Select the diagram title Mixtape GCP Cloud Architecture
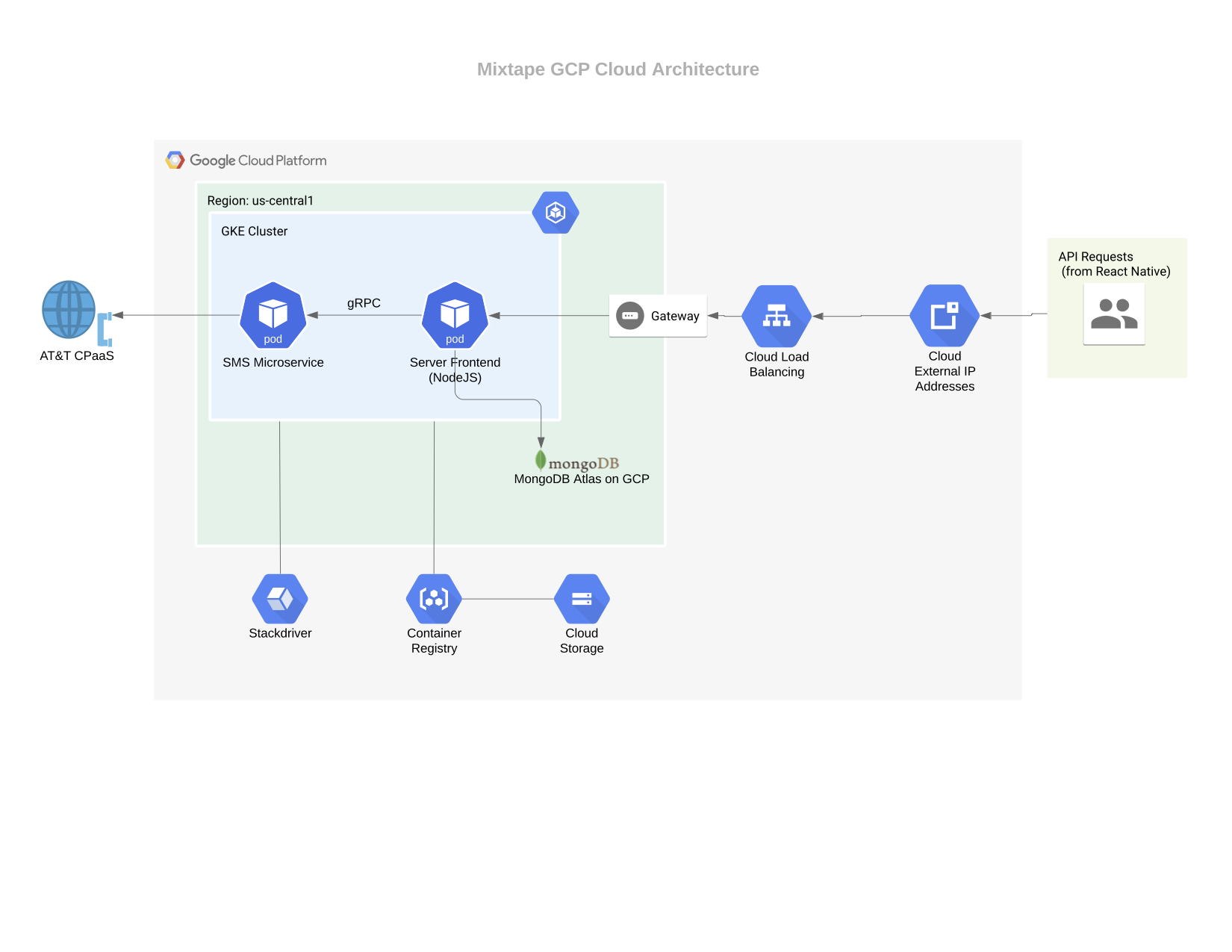 pyautogui.click(x=618, y=69)
